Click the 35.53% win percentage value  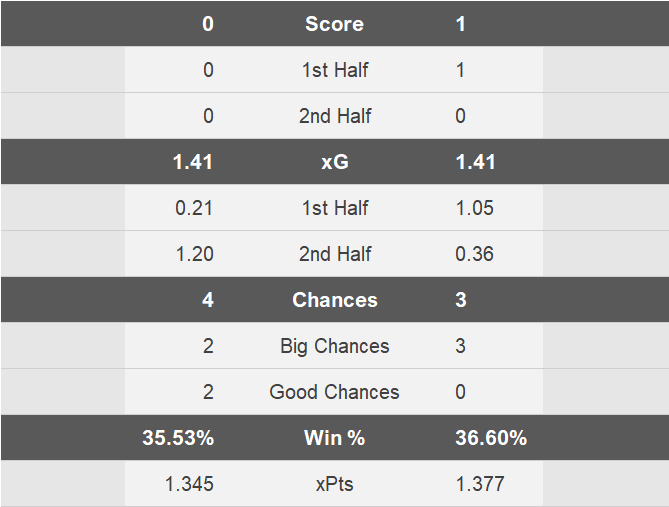click(178, 438)
